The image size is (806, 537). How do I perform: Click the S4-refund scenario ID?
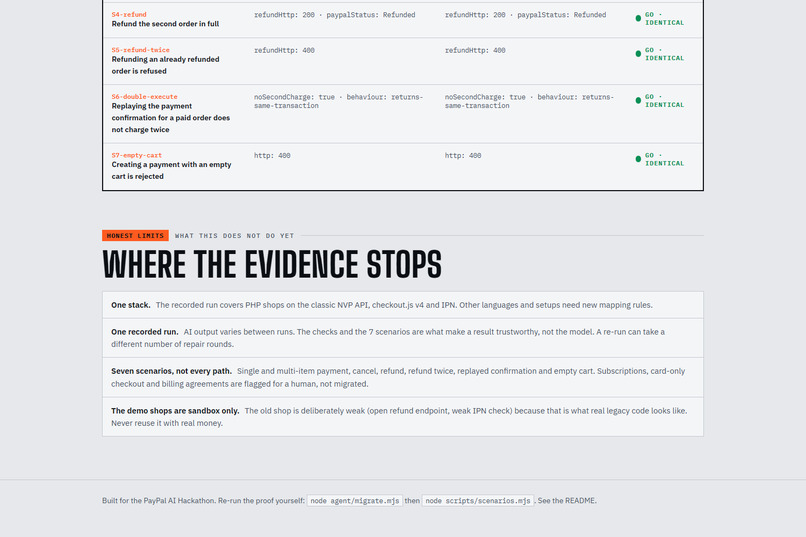coord(129,14)
